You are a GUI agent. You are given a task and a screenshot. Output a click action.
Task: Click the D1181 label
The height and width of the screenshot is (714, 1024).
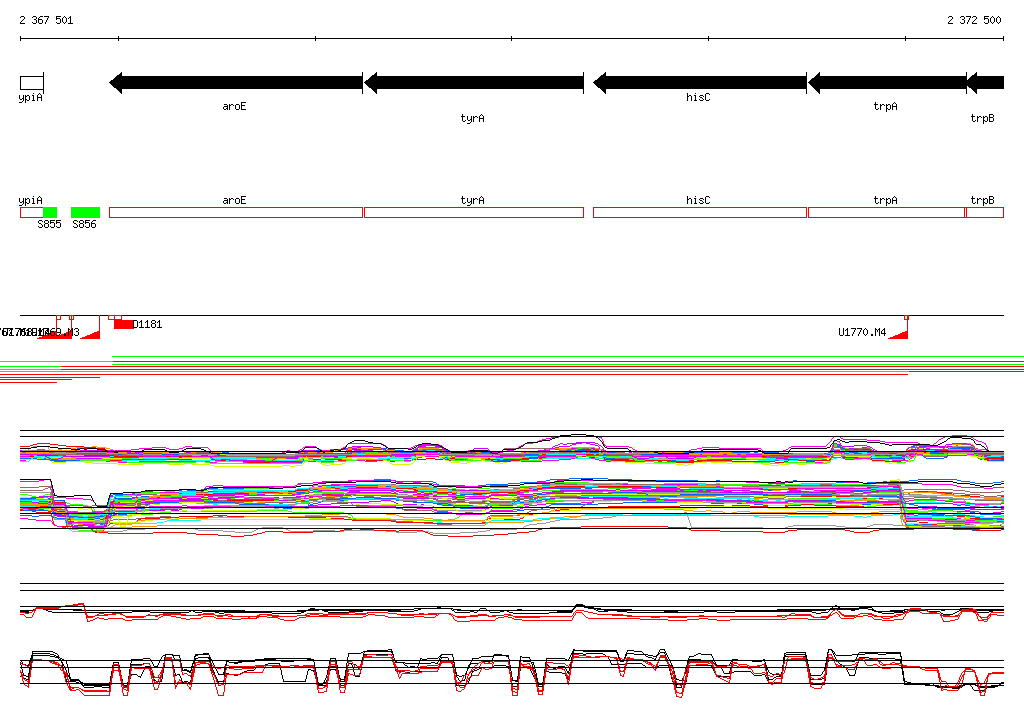148,324
